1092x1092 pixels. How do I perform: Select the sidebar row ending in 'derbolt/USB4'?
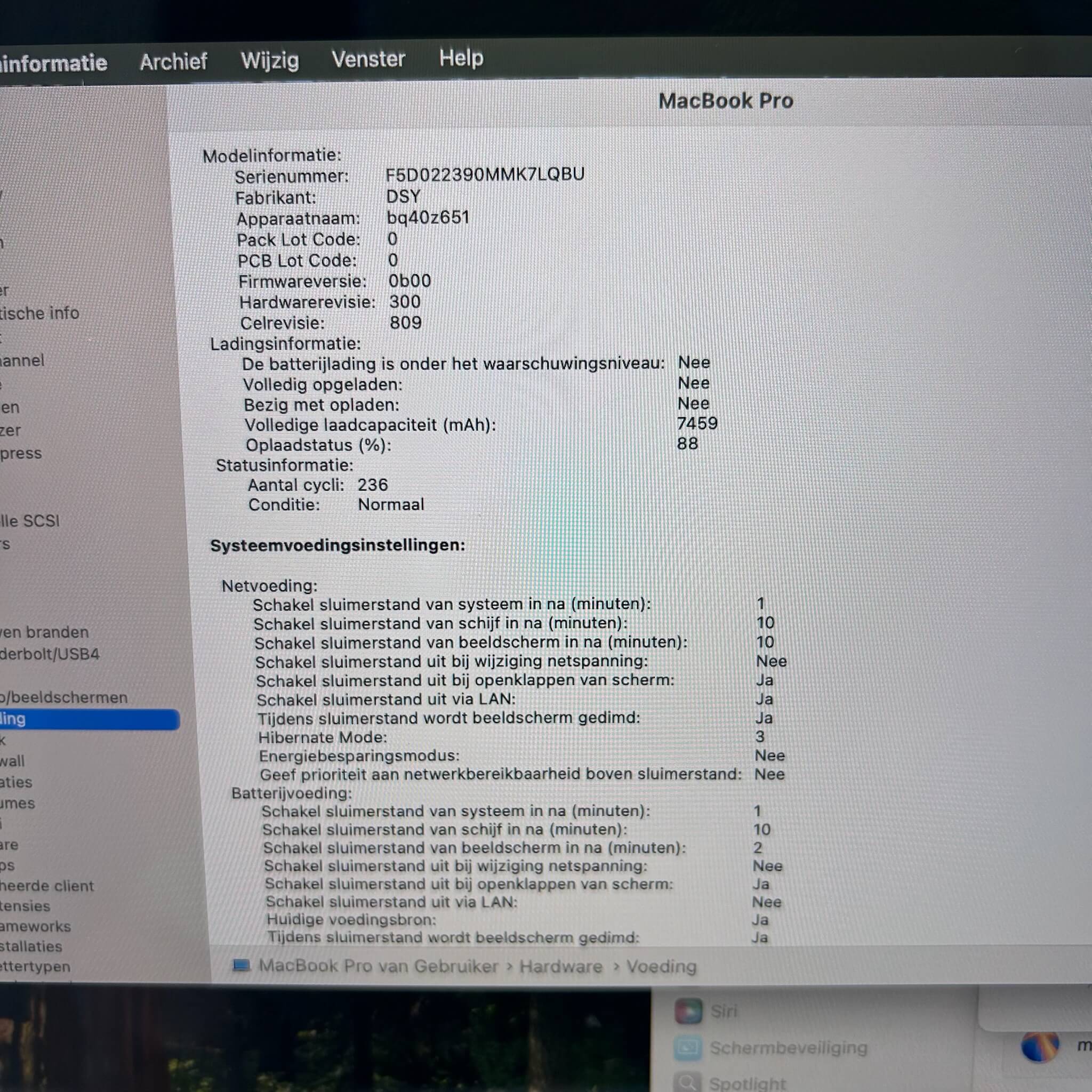50,654
